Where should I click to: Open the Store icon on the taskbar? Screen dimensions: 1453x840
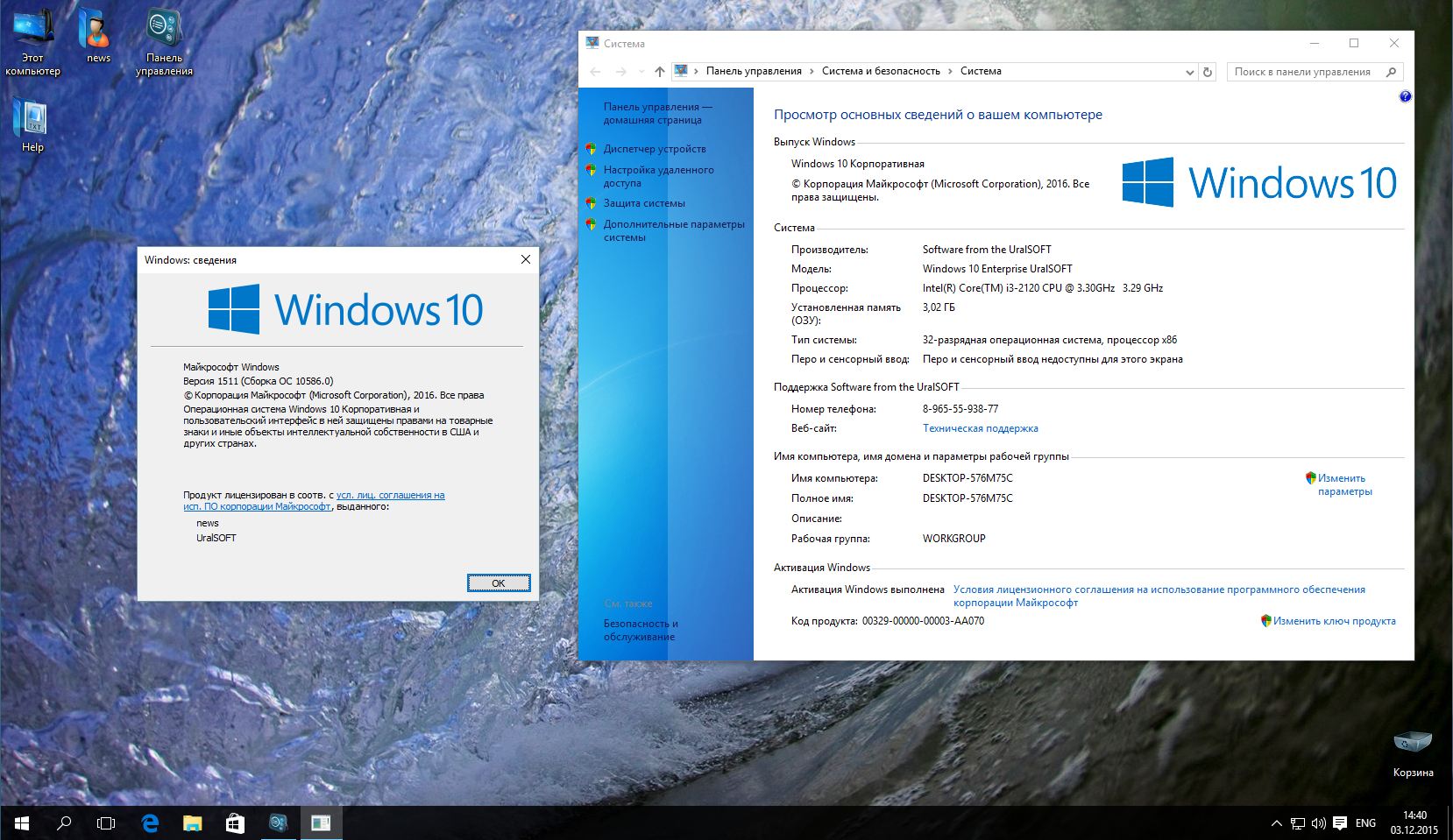point(235,823)
